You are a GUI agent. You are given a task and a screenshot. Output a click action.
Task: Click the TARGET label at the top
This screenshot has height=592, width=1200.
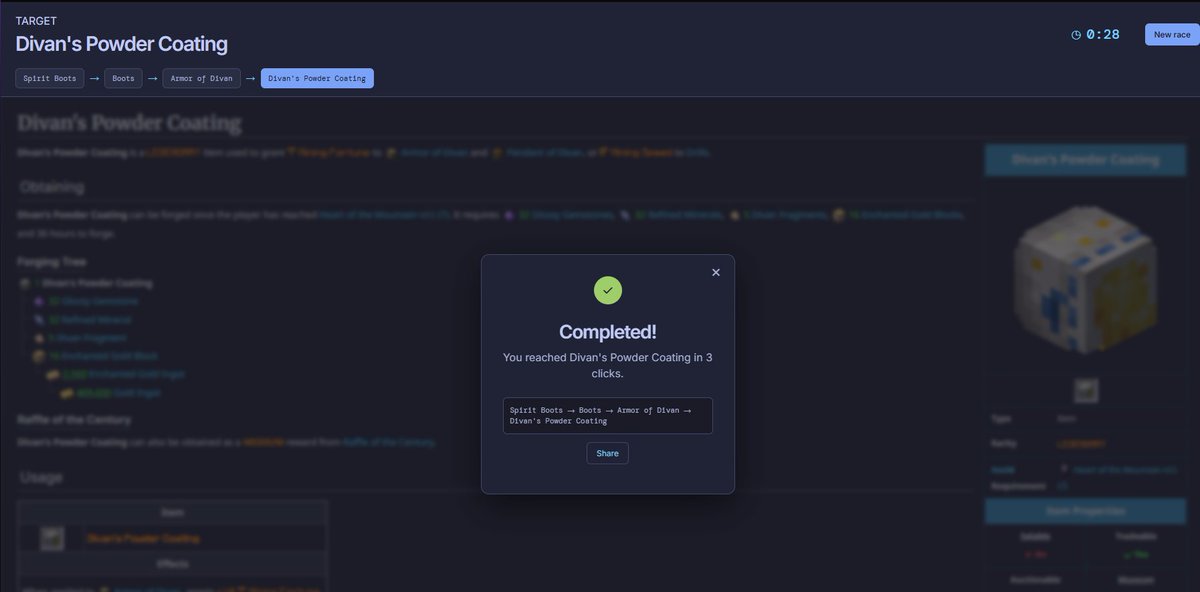pyautogui.click(x=36, y=20)
